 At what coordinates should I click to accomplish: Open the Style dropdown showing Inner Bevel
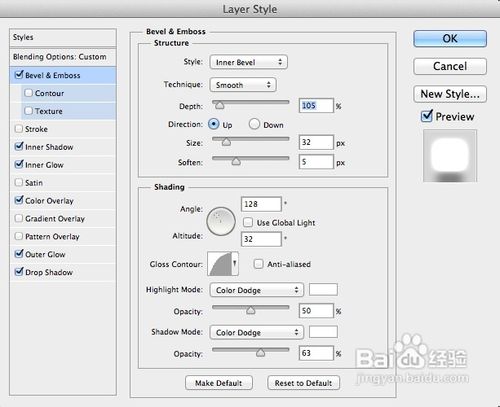coord(249,62)
